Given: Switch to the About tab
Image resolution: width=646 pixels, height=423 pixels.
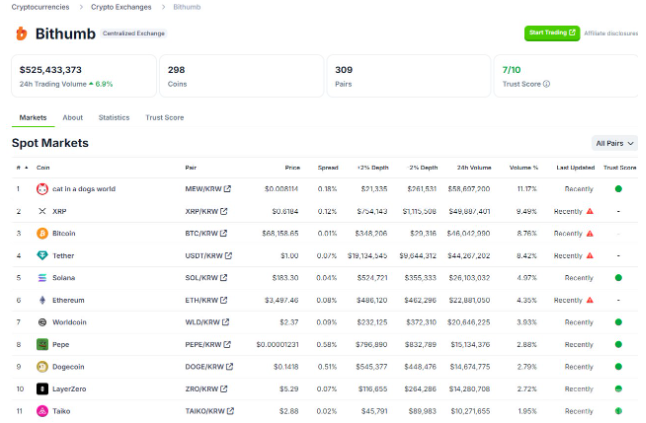Looking at the screenshot, I should pyautogui.click(x=73, y=118).
